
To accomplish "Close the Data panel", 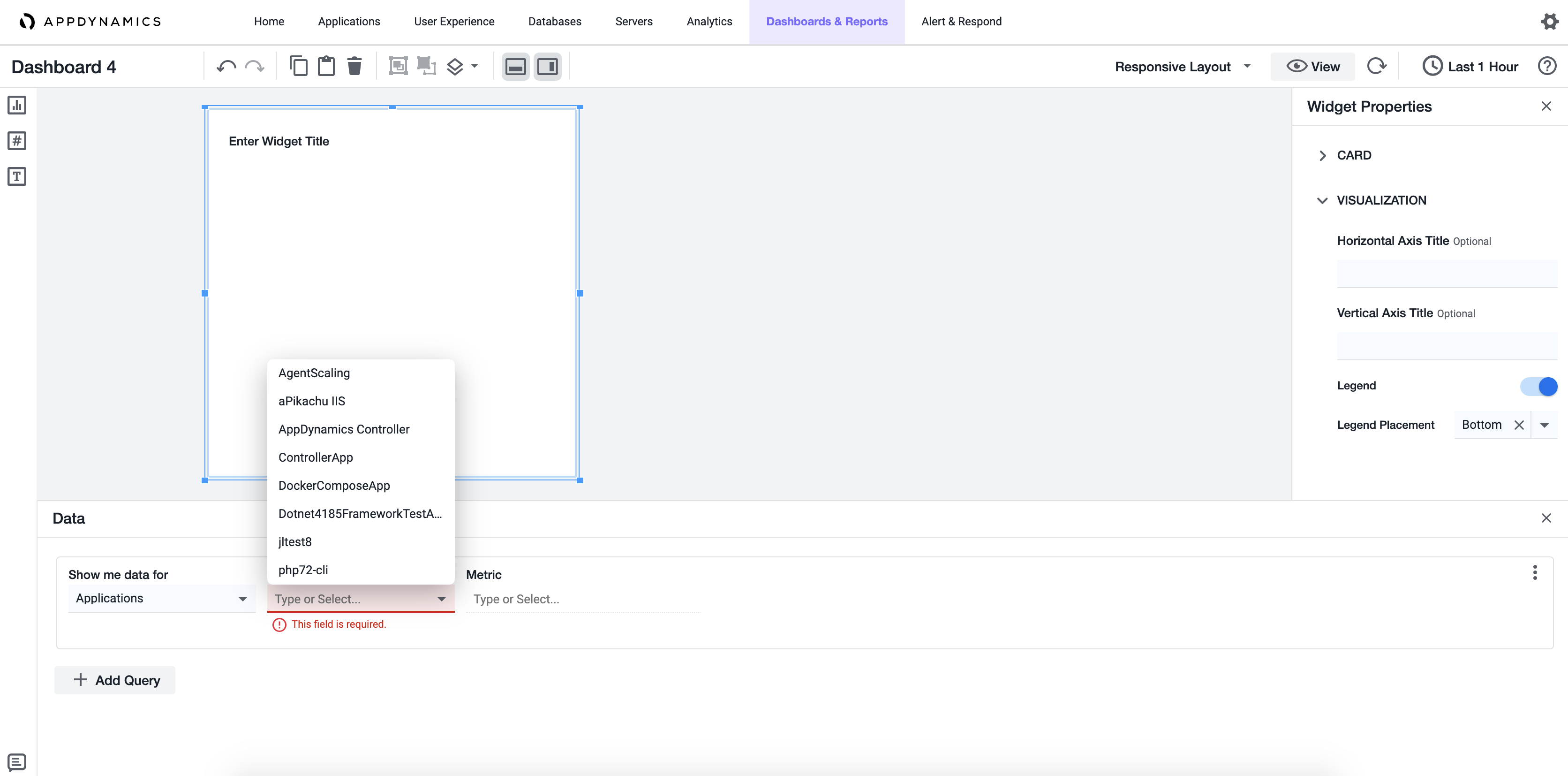I will pos(1546,518).
